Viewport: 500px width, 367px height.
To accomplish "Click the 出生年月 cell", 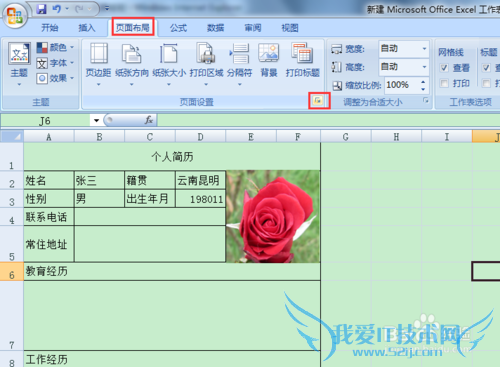I will tap(150, 199).
